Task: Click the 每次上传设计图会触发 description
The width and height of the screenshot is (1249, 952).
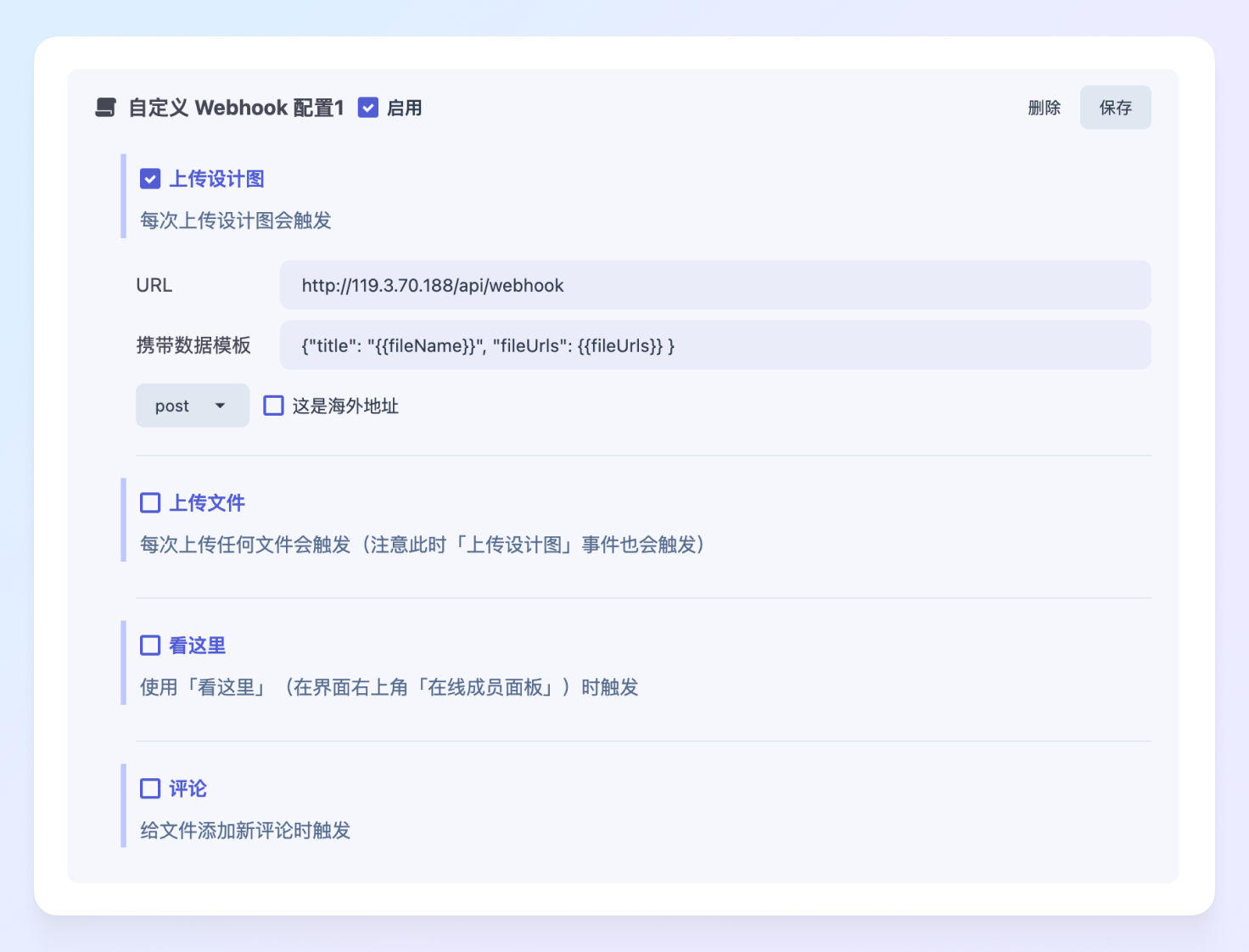Action: tap(236, 221)
